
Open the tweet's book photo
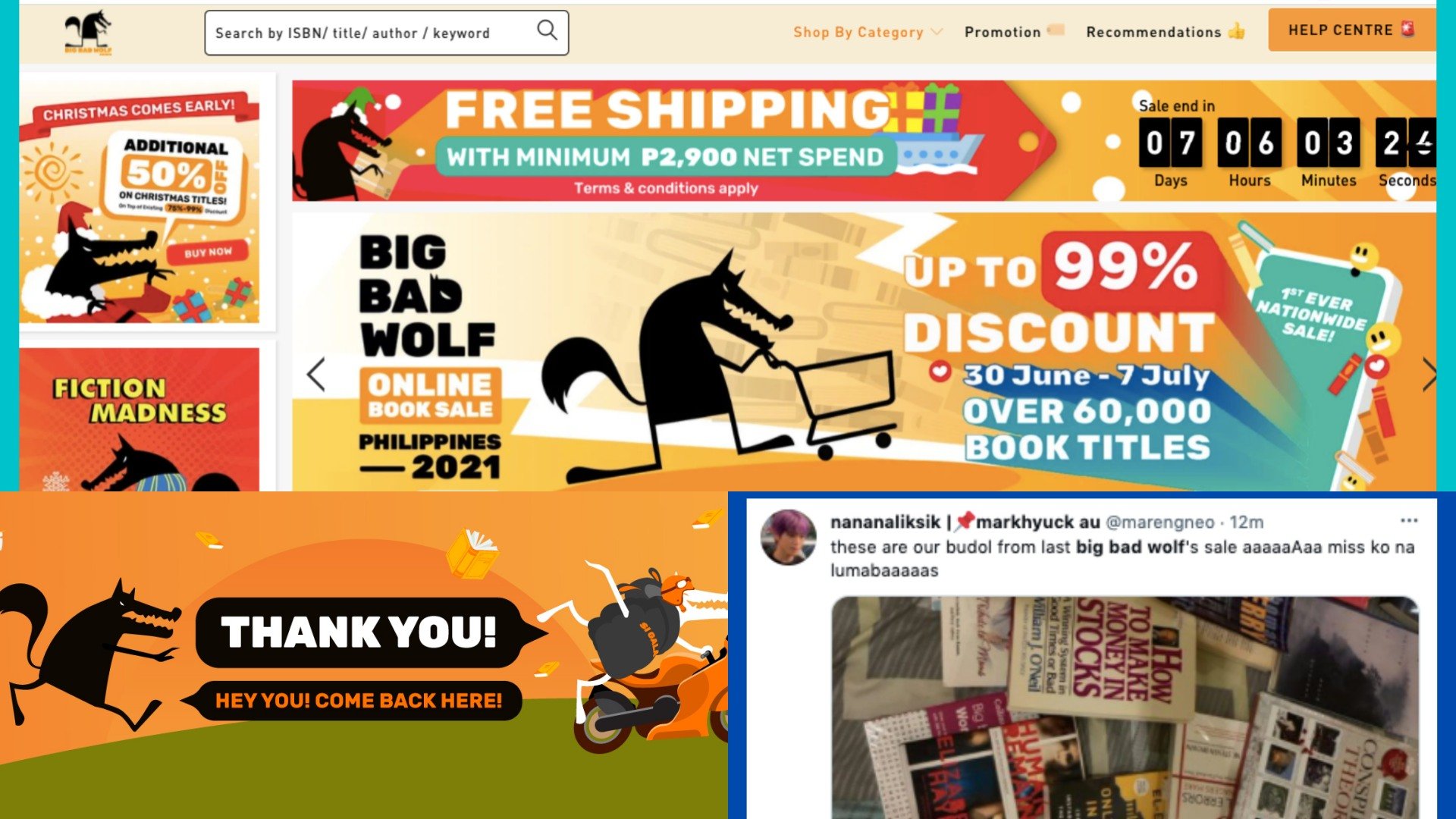click(x=1125, y=708)
